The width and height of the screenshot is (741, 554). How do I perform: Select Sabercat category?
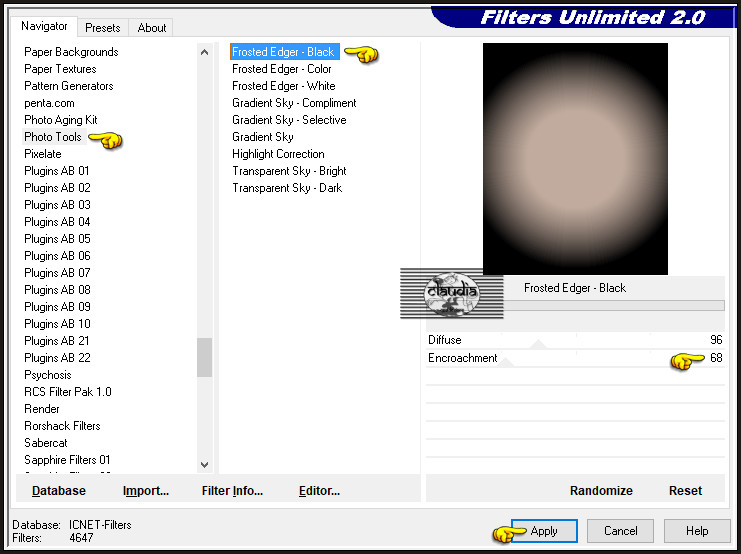[45, 443]
